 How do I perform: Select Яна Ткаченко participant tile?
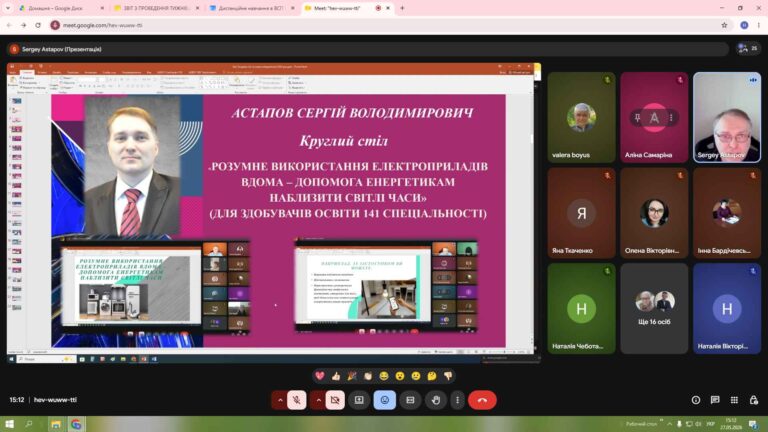click(x=581, y=213)
